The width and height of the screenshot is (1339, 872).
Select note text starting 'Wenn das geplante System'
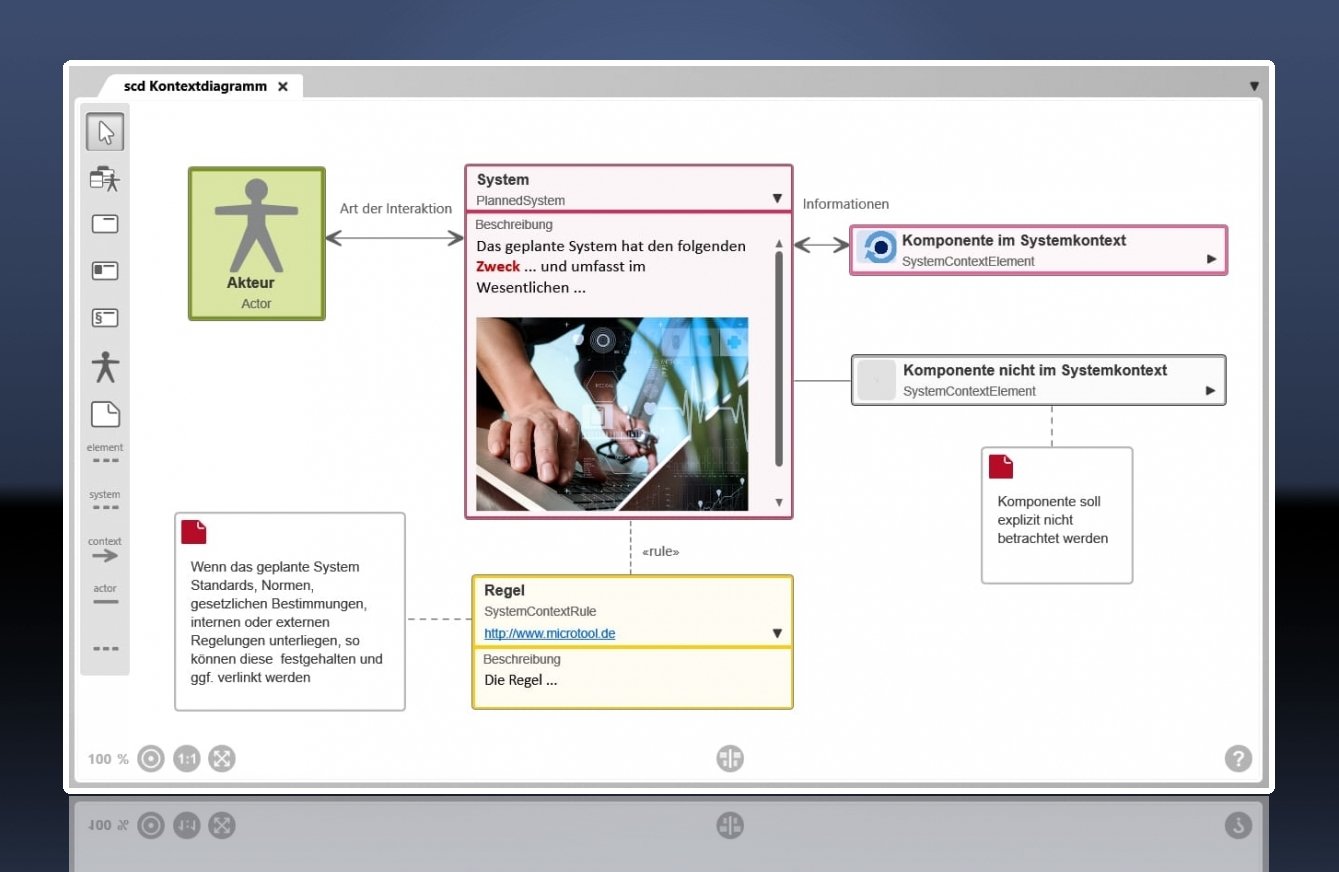[x=288, y=622]
